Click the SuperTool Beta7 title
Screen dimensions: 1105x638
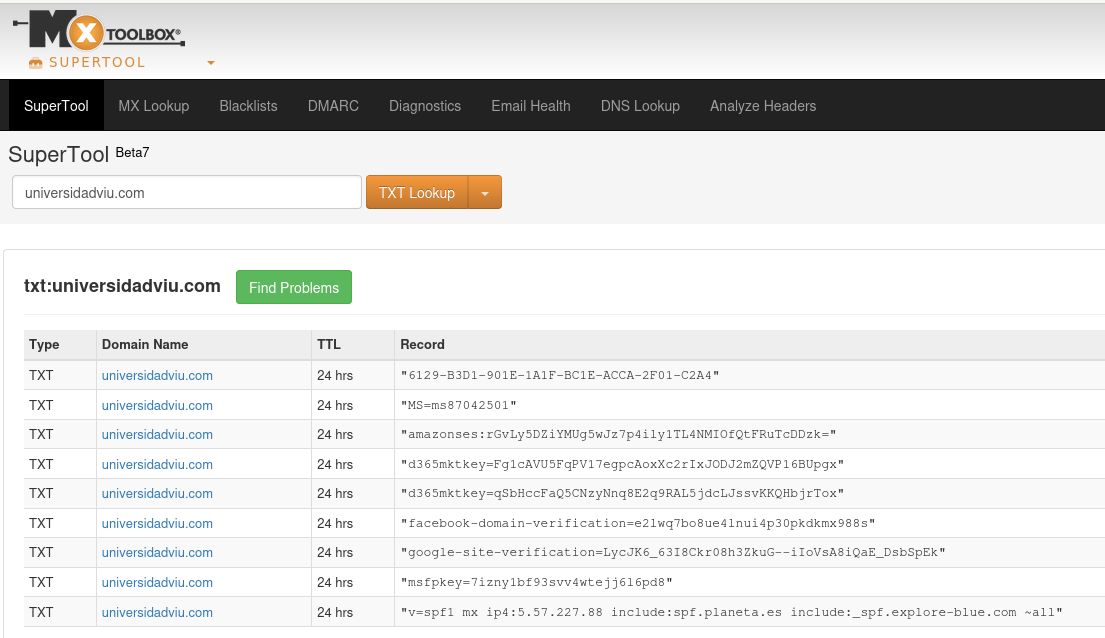tap(79, 154)
